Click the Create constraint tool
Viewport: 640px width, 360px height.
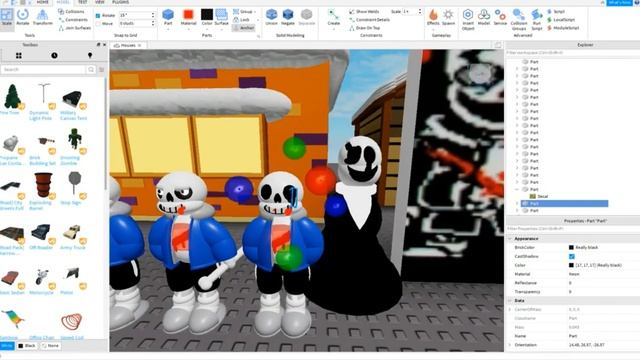coord(333,17)
